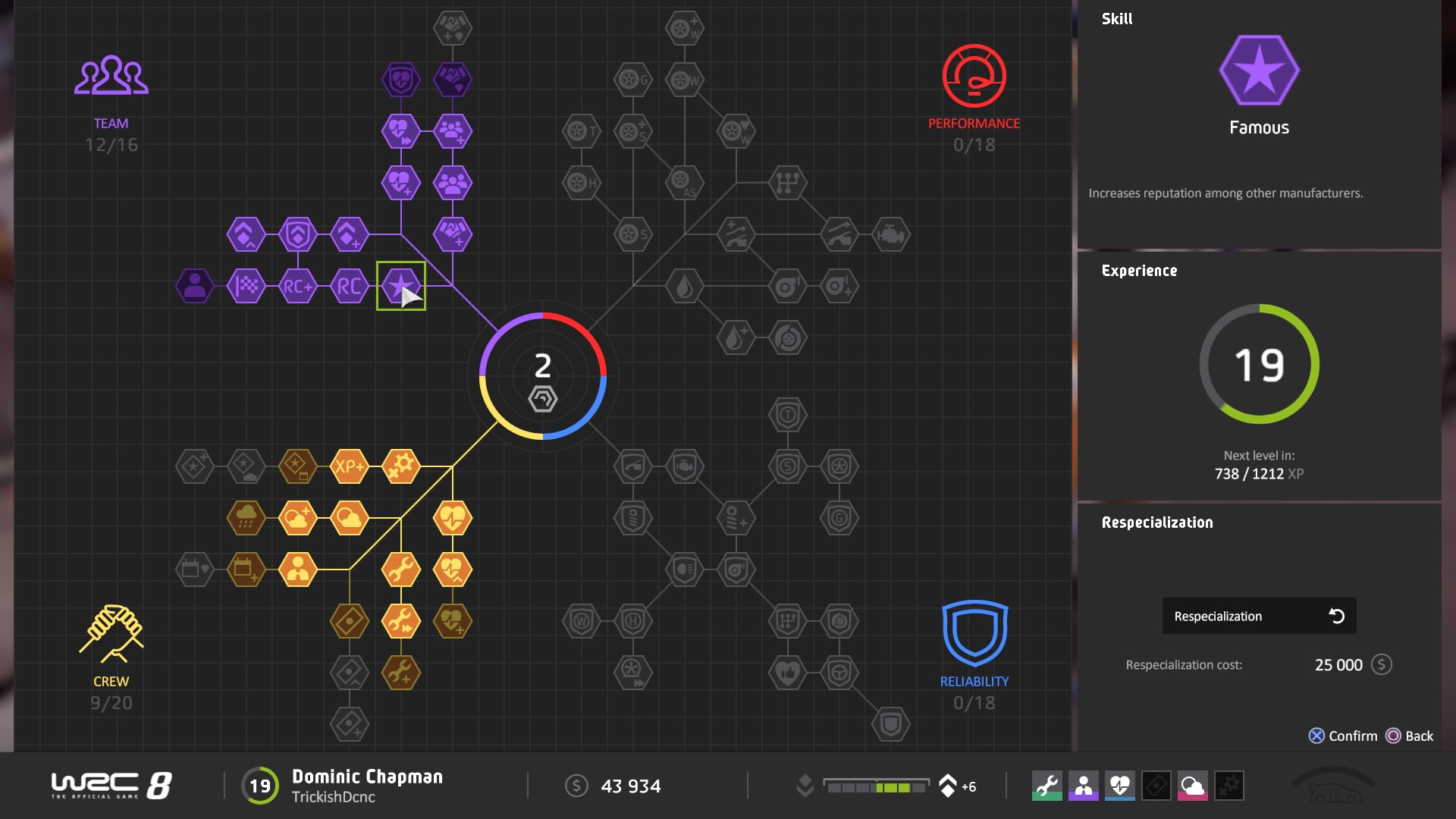Image resolution: width=1456 pixels, height=819 pixels.
Task: Select the dark rain cloud crew node
Action: [246, 518]
